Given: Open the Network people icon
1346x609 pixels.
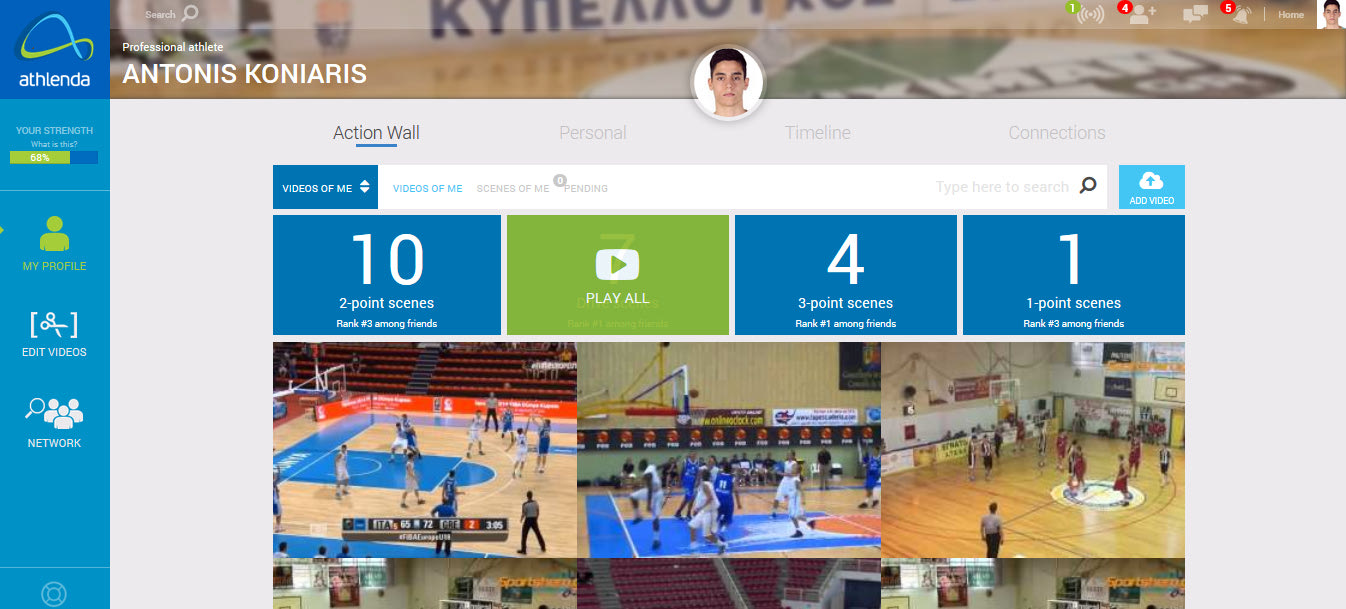Looking at the screenshot, I should click(x=54, y=413).
